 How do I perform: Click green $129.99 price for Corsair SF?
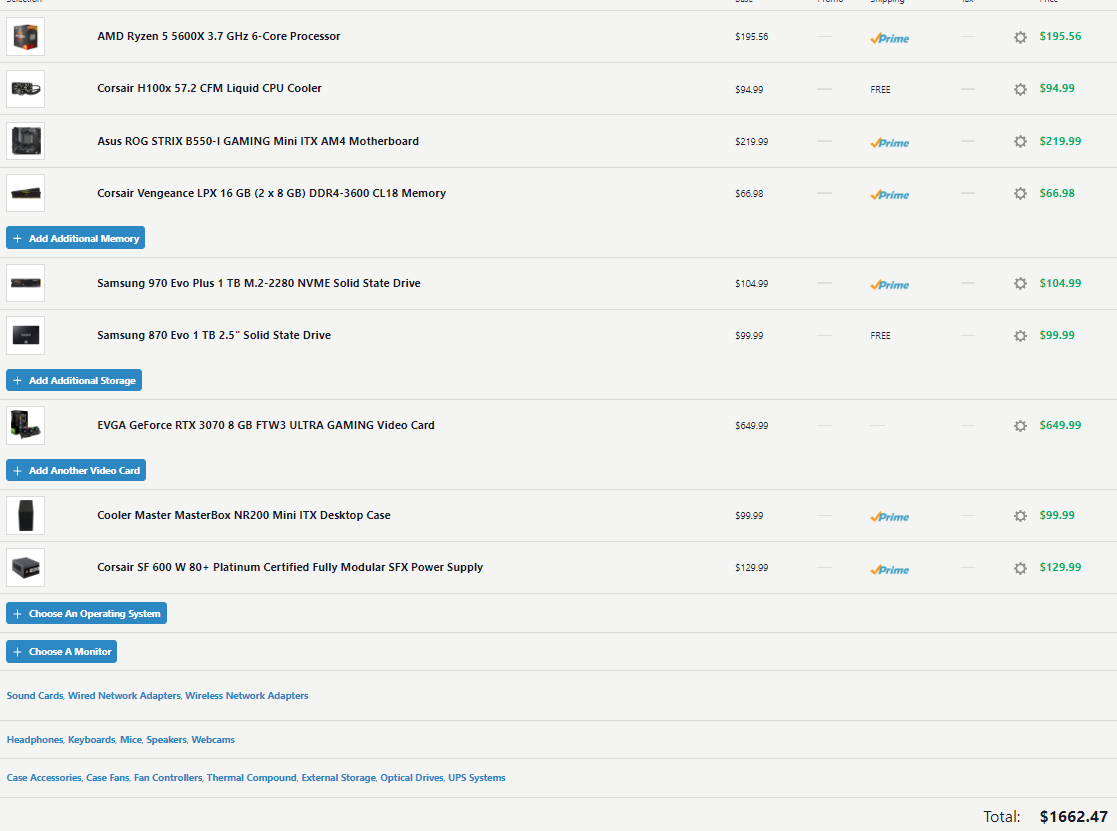pyautogui.click(x=1060, y=568)
